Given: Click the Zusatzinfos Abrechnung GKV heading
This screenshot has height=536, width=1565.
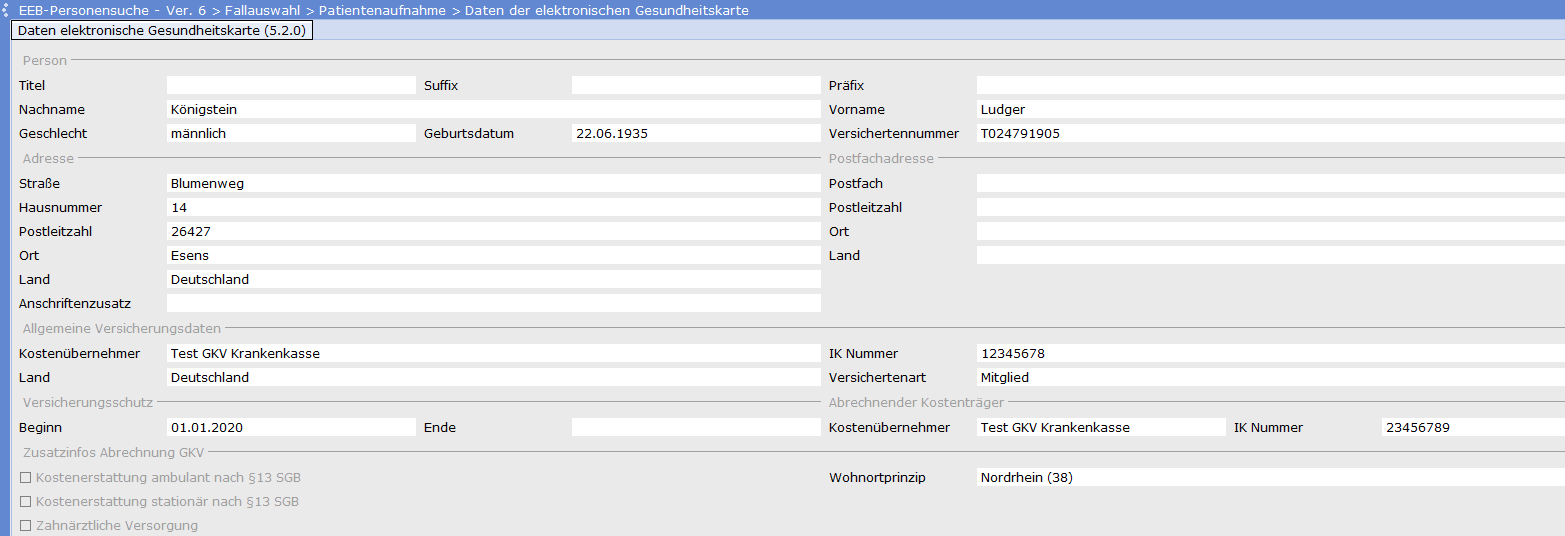Looking at the screenshot, I should click(x=113, y=453).
